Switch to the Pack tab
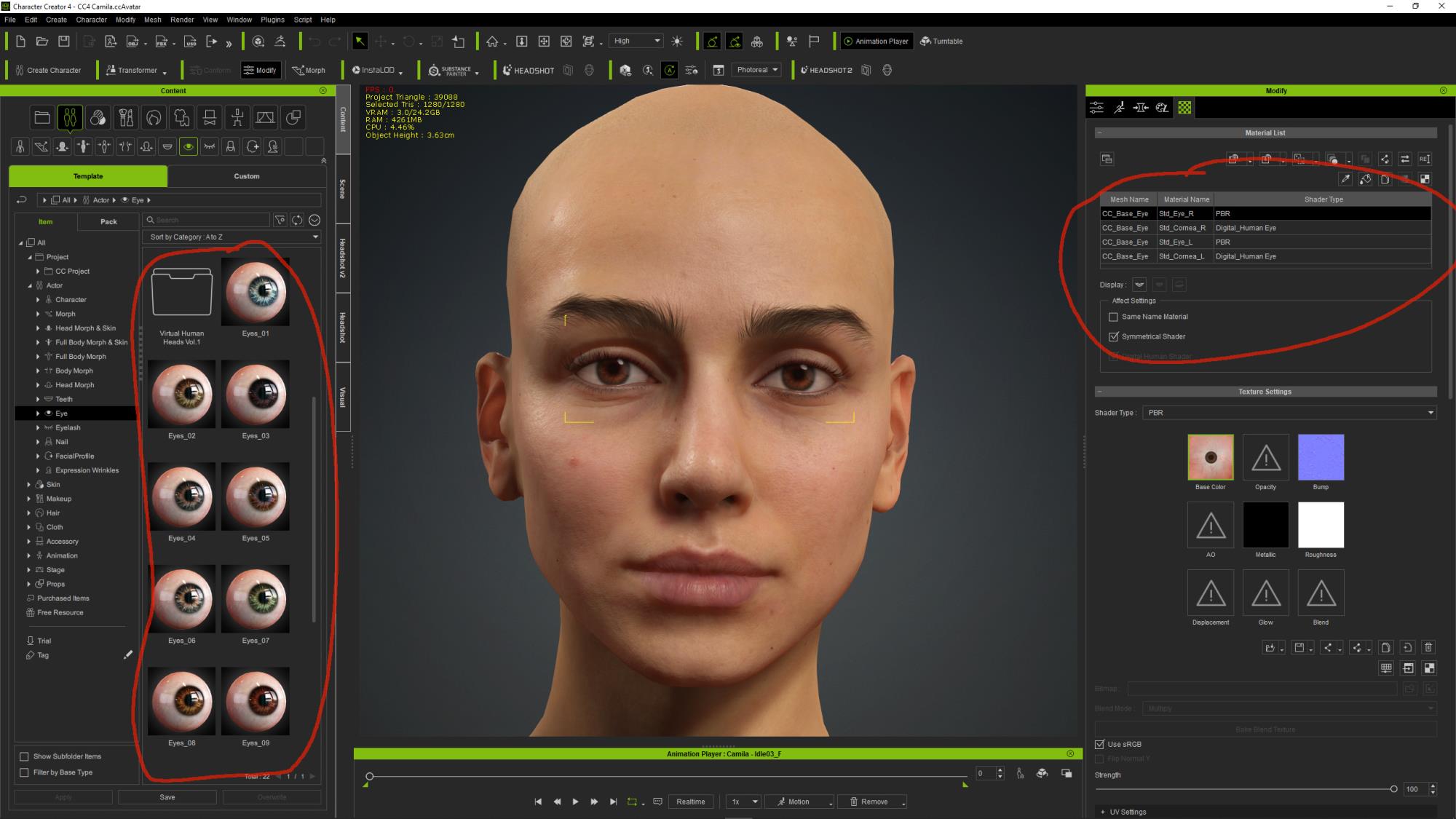Screen dimensions: 1456x819 click(108, 221)
